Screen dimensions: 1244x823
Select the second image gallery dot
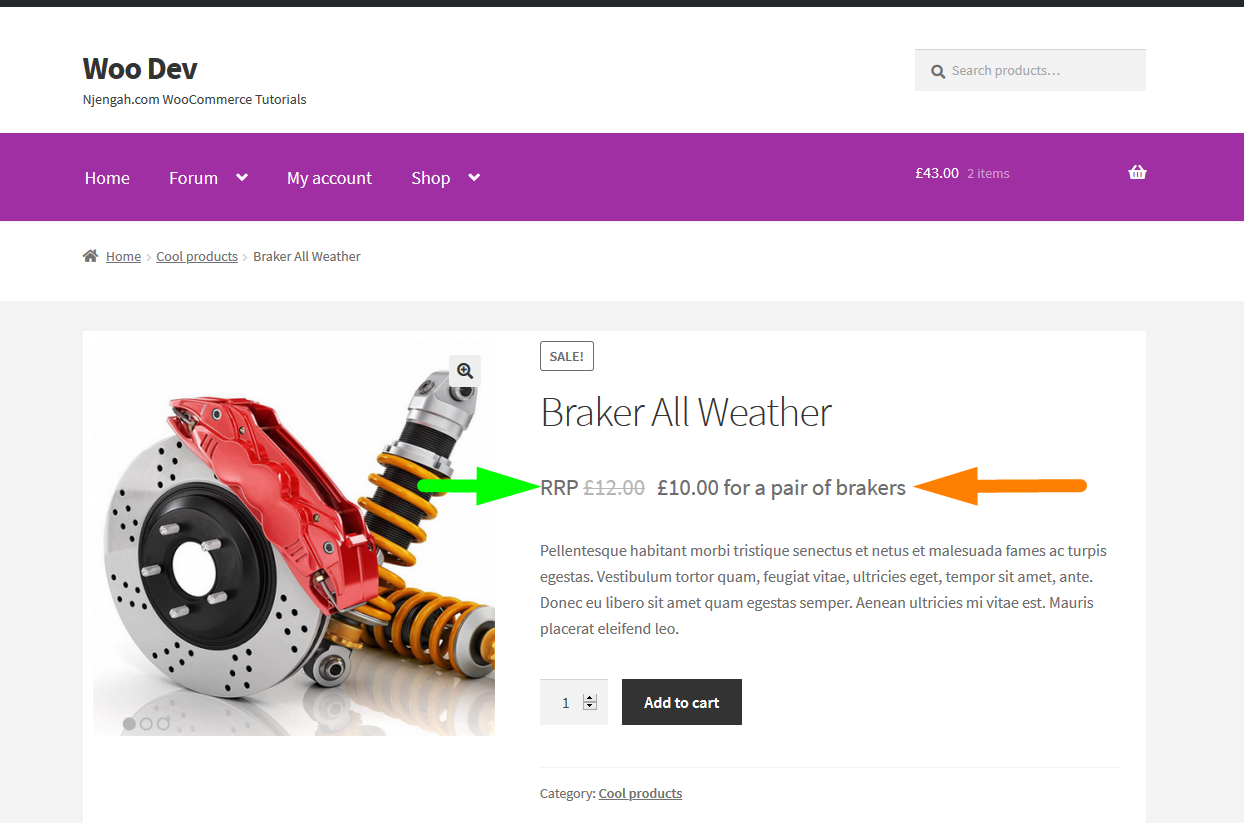coord(146,723)
